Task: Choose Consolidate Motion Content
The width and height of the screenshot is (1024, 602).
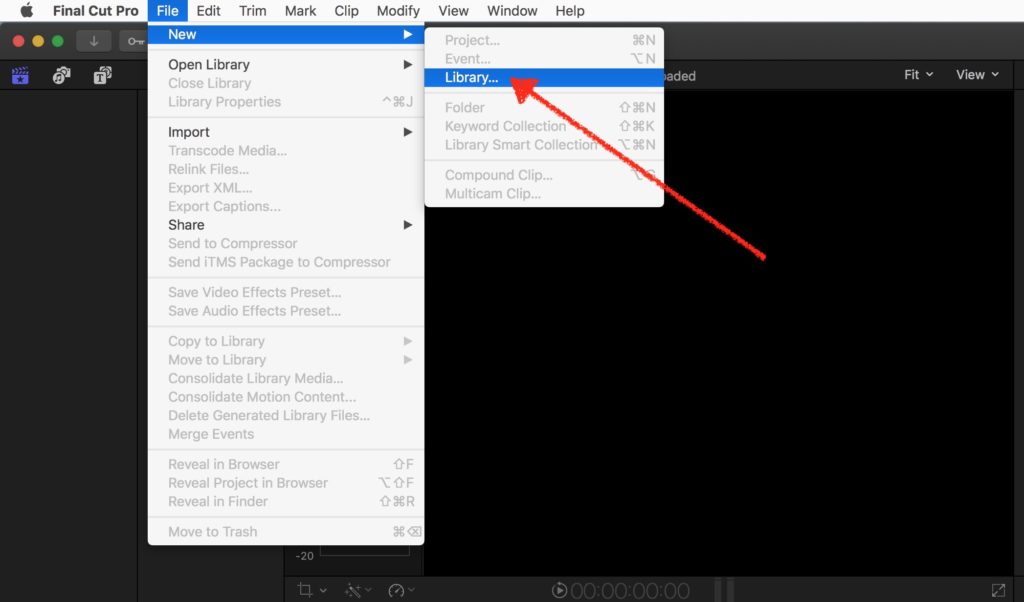Action: pos(286,397)
